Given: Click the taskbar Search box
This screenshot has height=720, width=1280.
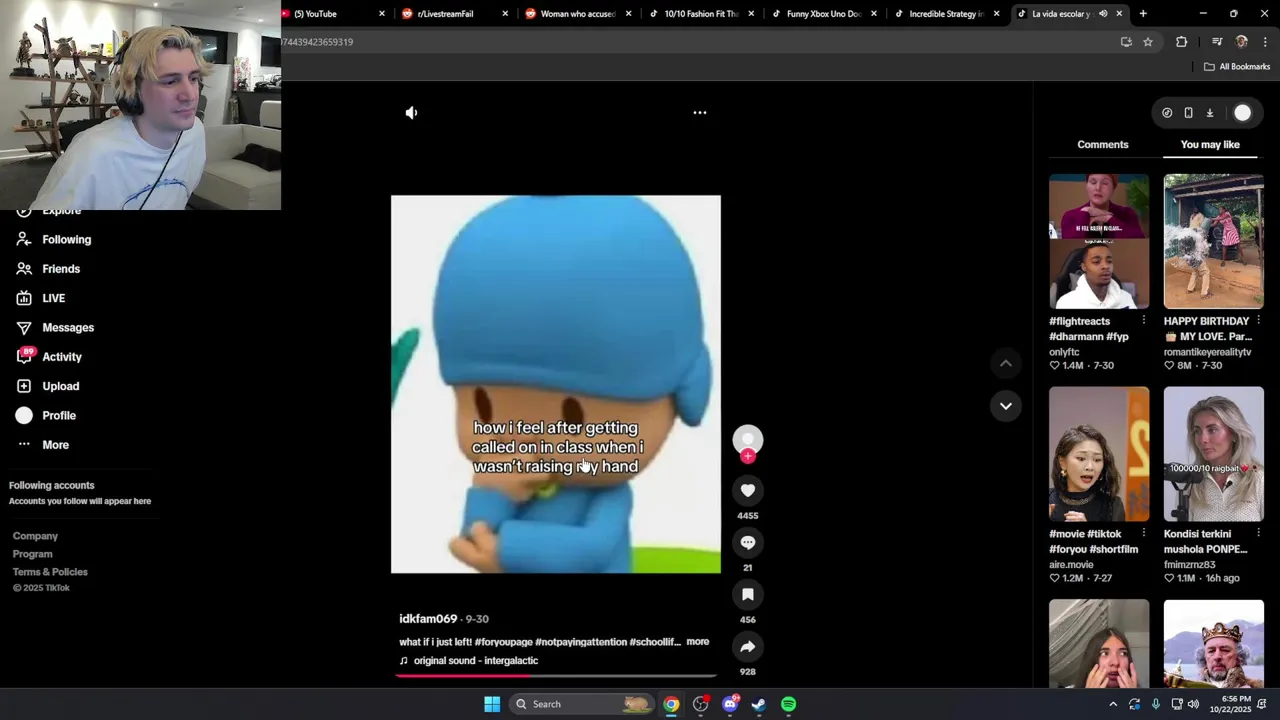Looking at the screenshot, I should tap(582, 704).
